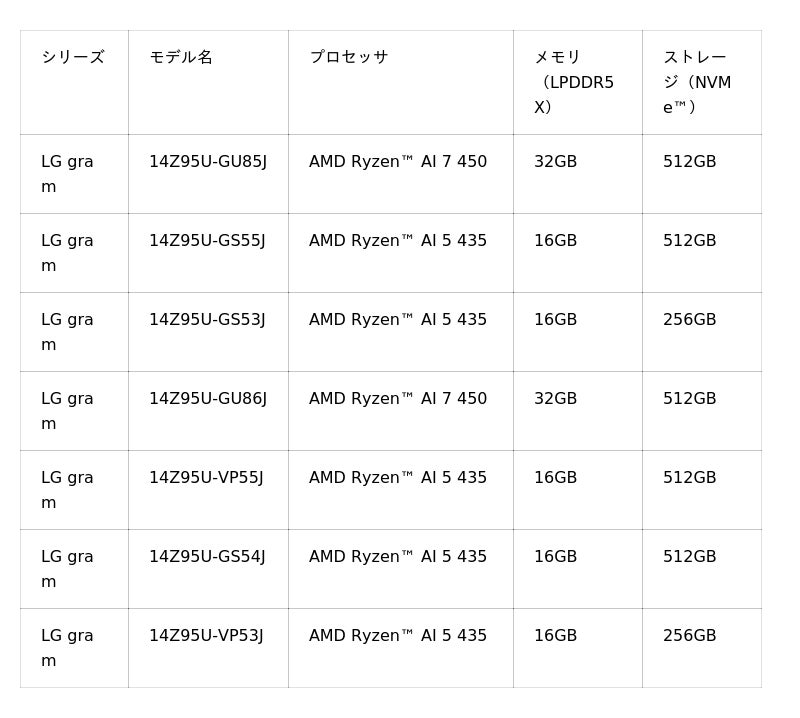Select the 256GB storage cell for 14Z95U-VP53J

click(689, 636)
